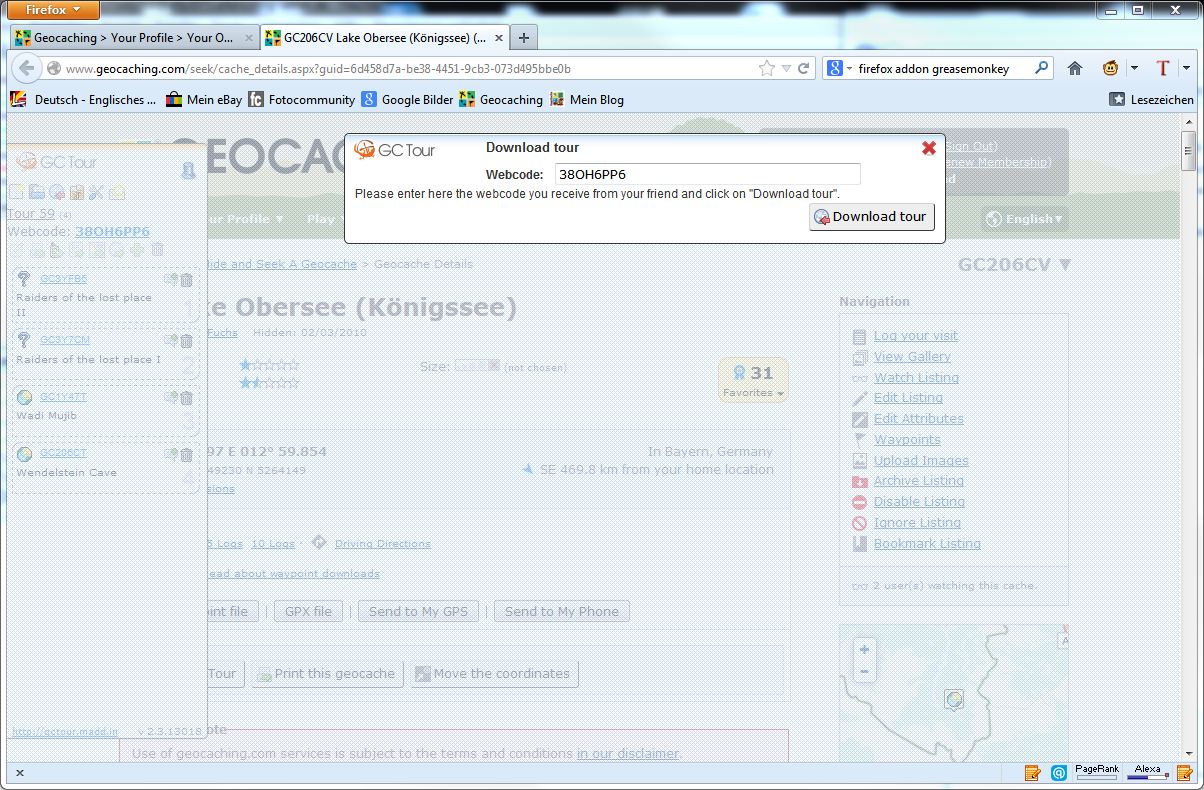Click the envelope icon in GC Tour panel
The height and width of the screenshot is (790, 1204).
pos(117,192)
